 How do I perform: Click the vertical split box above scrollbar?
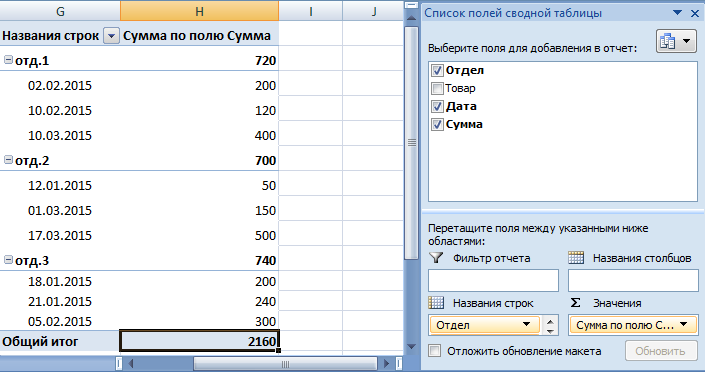(x=411, y=5)
